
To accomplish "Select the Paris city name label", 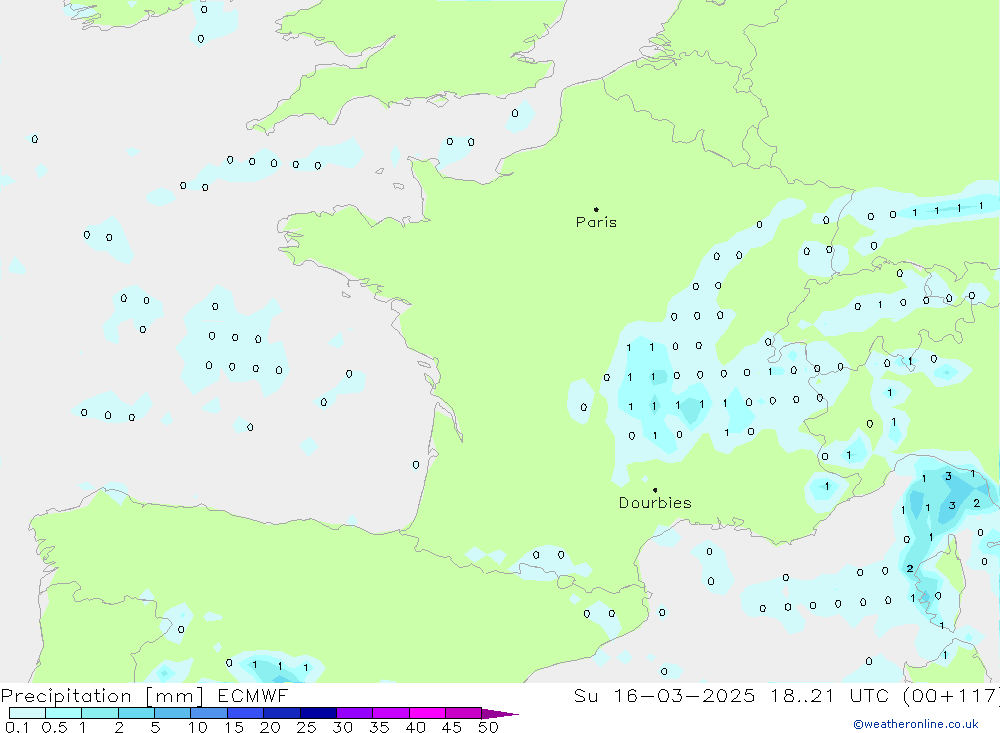I will pyautogui.click(x=596, y=223).
